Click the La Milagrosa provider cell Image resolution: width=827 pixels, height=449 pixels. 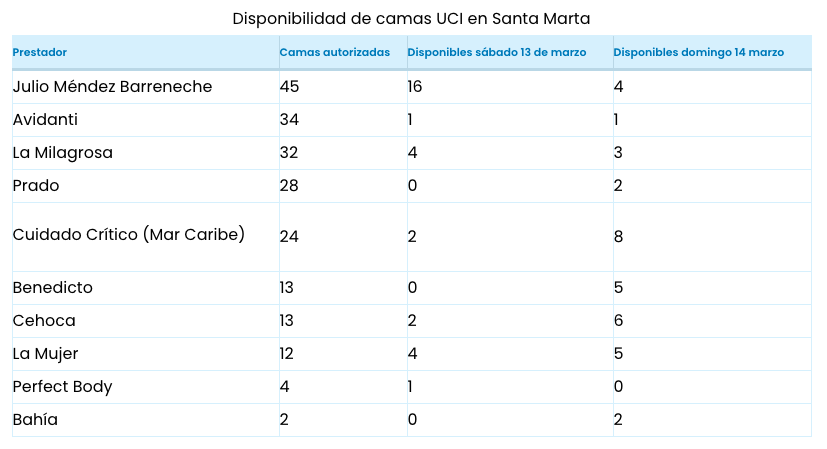click(x=62, y=153)
